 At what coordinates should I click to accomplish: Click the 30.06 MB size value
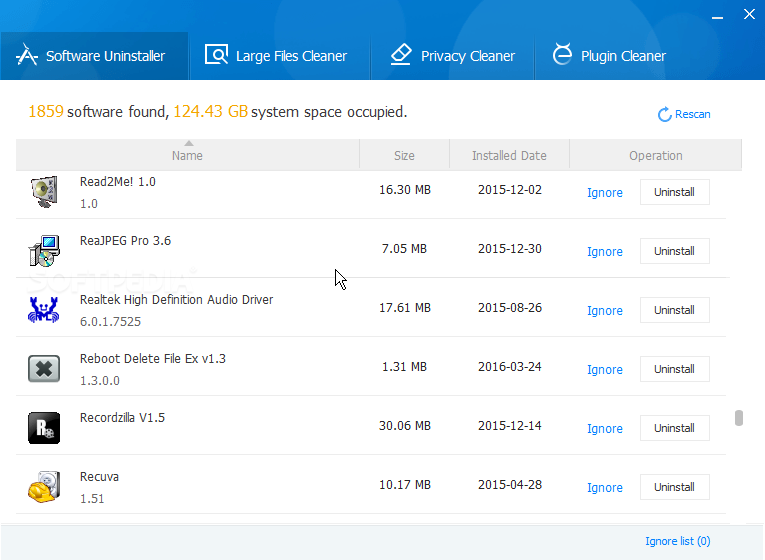tap(405, 425)
